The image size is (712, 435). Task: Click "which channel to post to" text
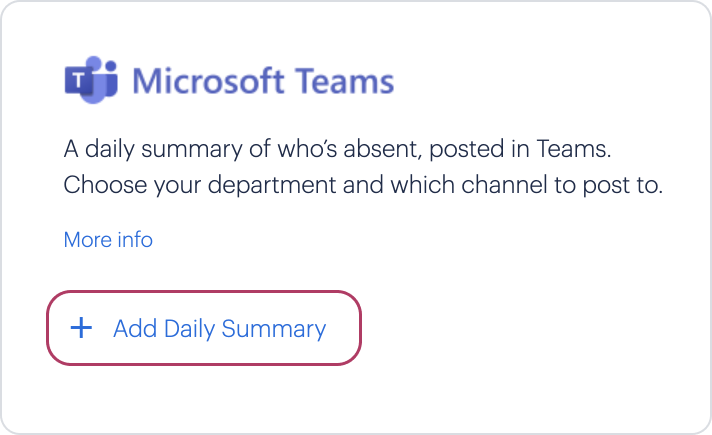(527, 185)
